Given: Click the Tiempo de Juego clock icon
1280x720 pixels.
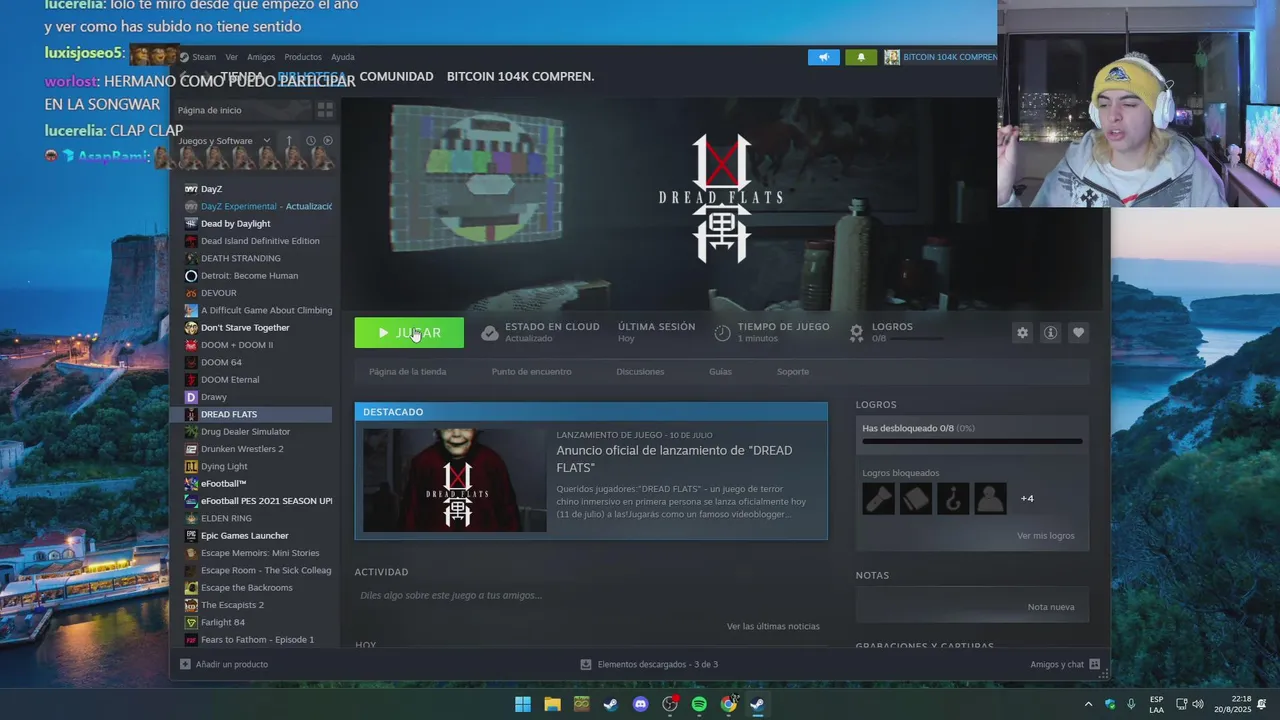Looking at the screenshot, I should 722,333.
